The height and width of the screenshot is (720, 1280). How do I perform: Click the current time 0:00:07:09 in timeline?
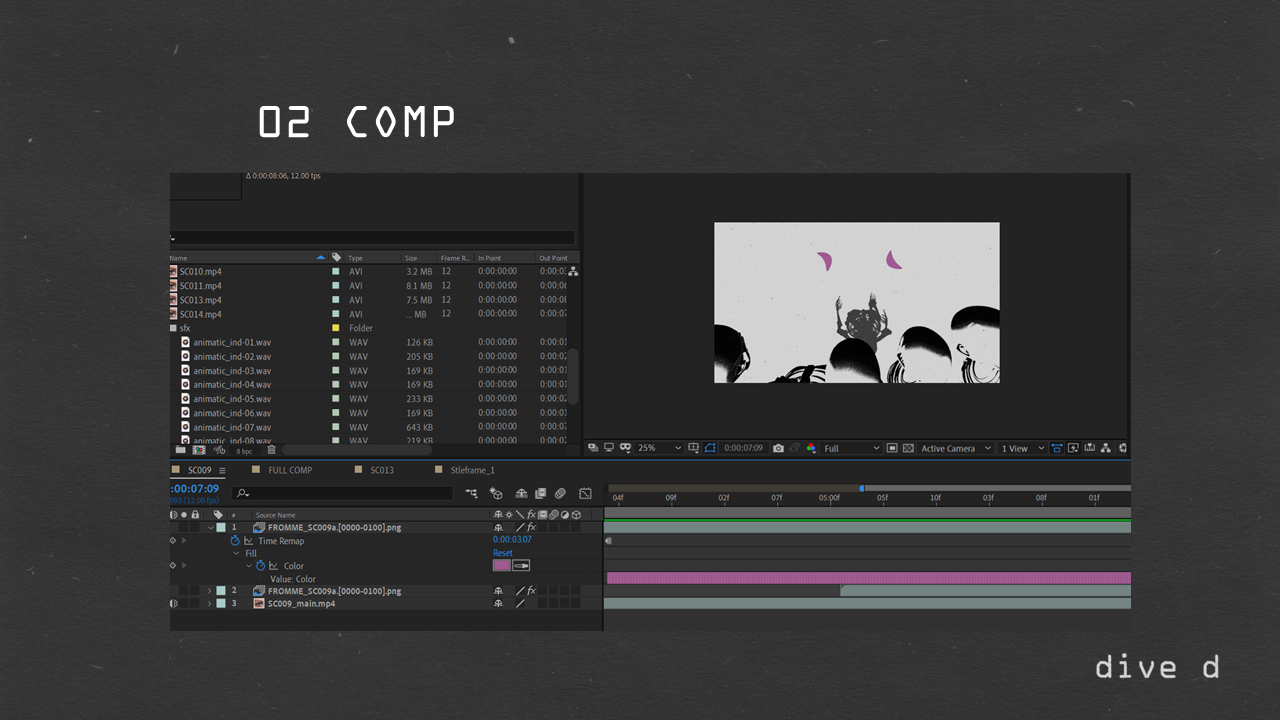(194, 489)
